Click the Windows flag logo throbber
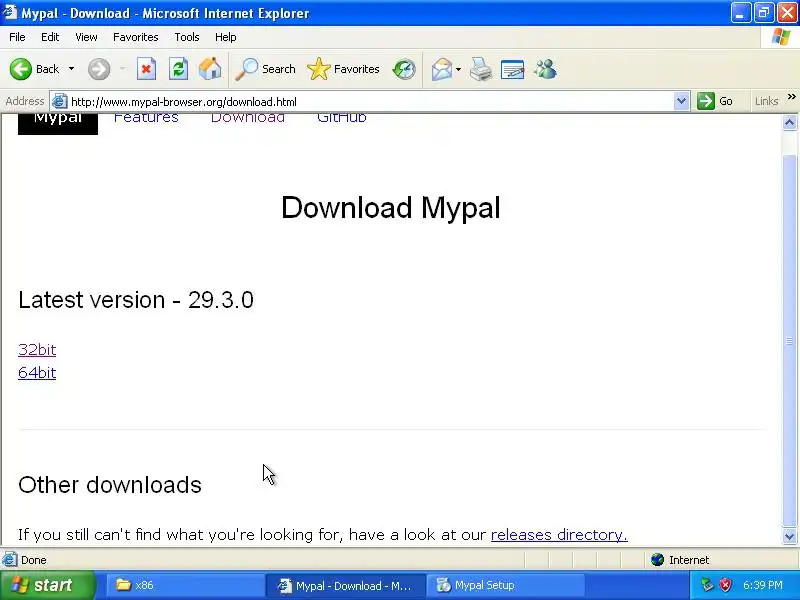Viewport: 800px width, 600px height. pyautogui.click(x=781, y=37)
